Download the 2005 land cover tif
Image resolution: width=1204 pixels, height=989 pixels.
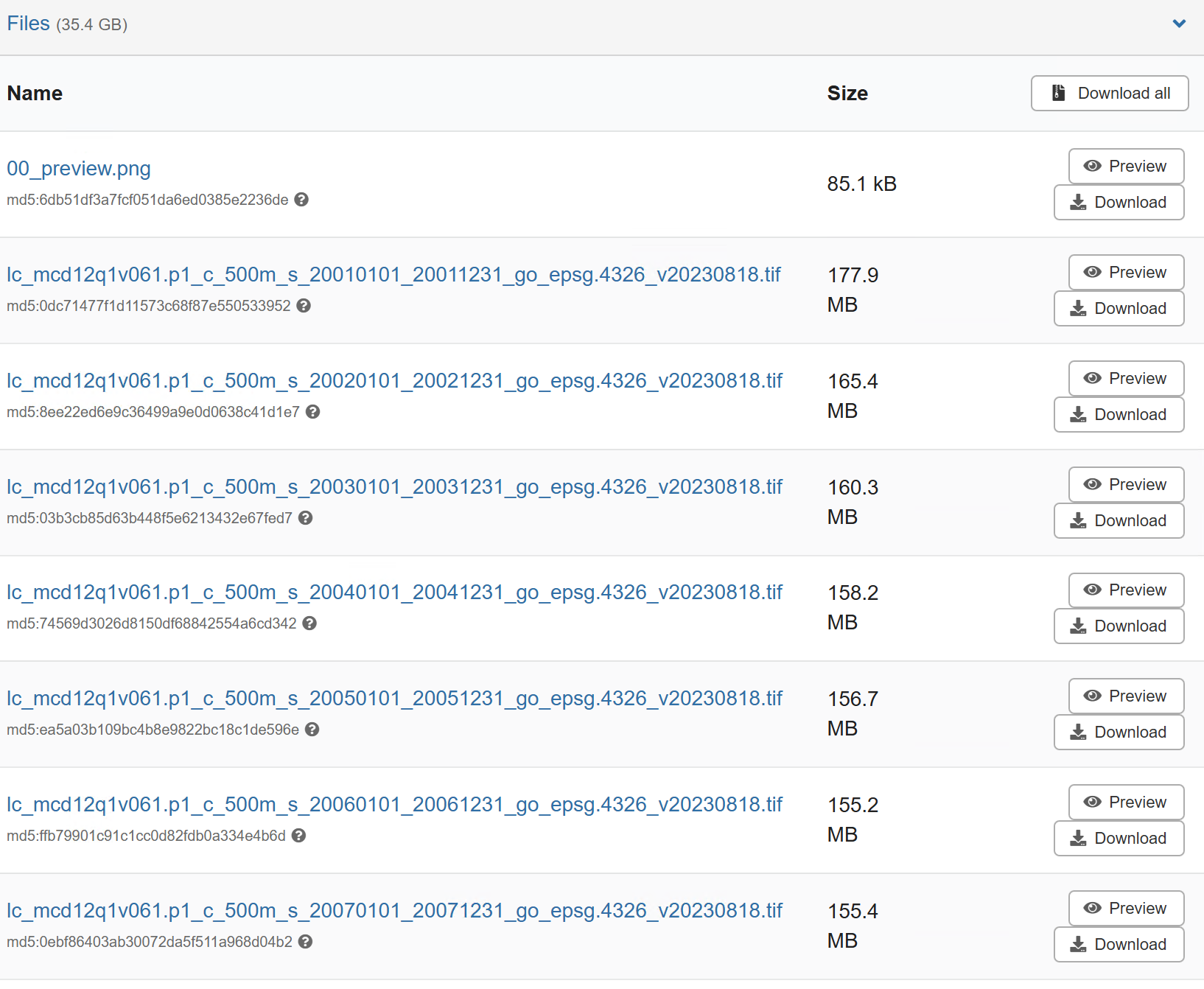[1119, 733]
